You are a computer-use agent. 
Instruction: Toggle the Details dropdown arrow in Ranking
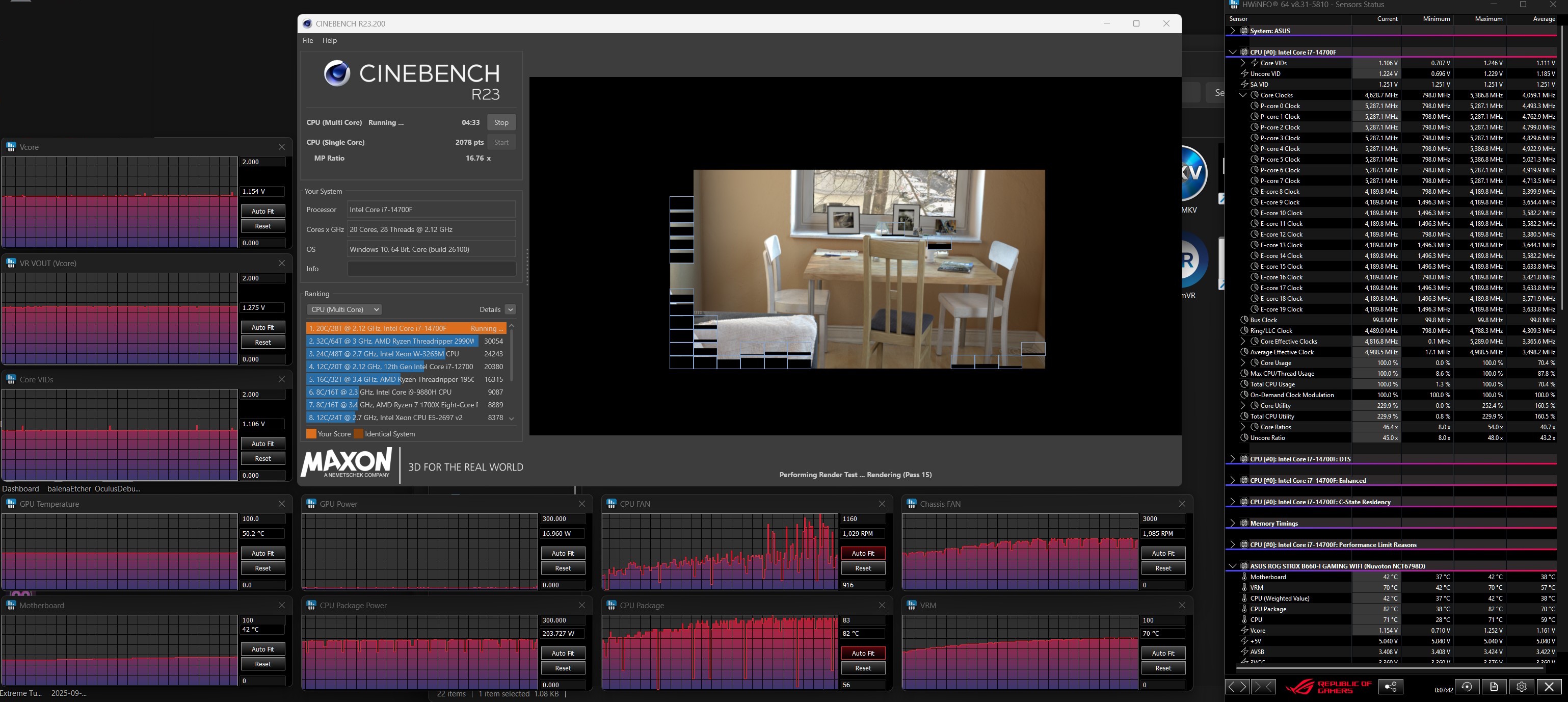pyautogui.click(x=511, y=309)
